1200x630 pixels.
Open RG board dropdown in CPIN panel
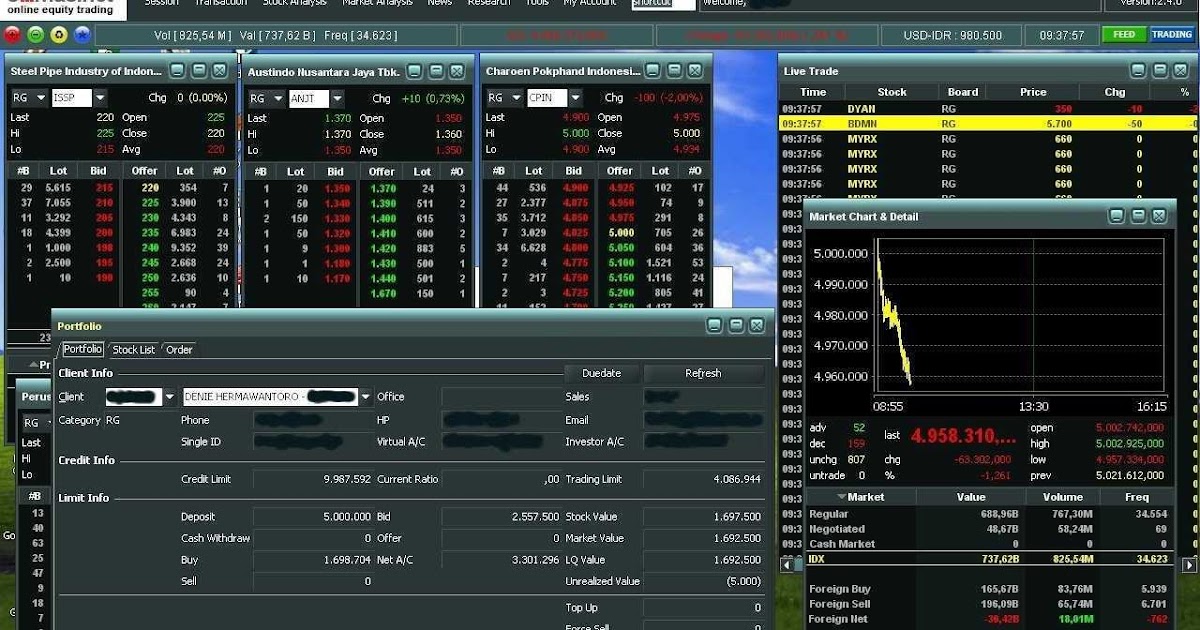[x=517, y=98]
